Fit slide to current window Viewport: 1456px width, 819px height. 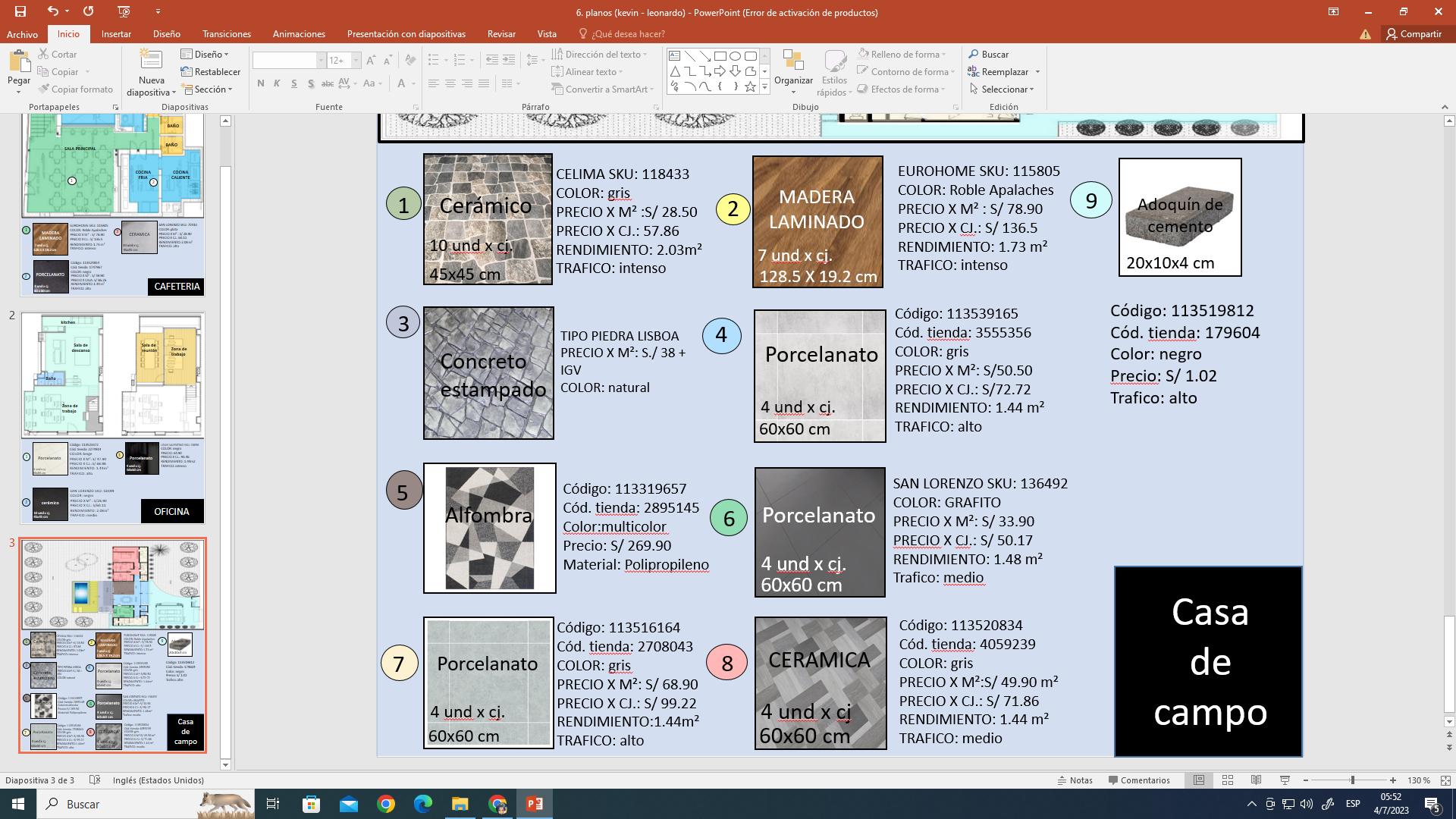point(1445,780)
